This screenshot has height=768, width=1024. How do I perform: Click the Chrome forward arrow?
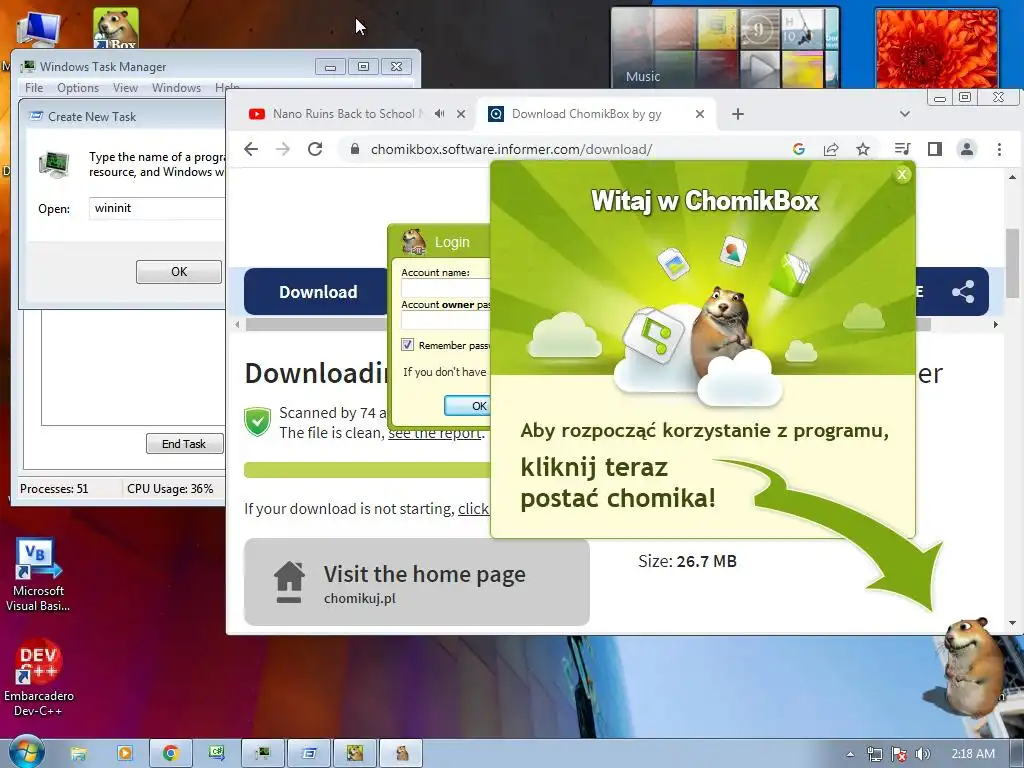coord(283,149)
